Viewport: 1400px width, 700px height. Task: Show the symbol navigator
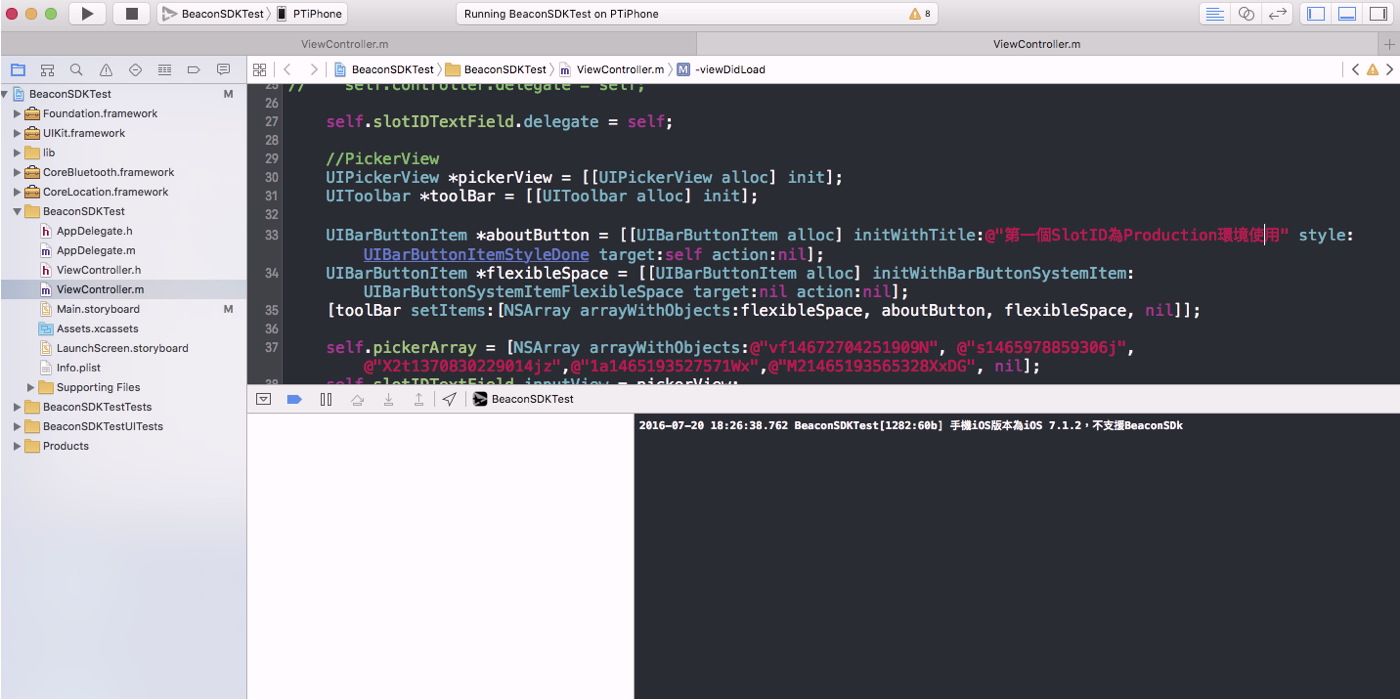pyautogui.click(x=47, y=70)
